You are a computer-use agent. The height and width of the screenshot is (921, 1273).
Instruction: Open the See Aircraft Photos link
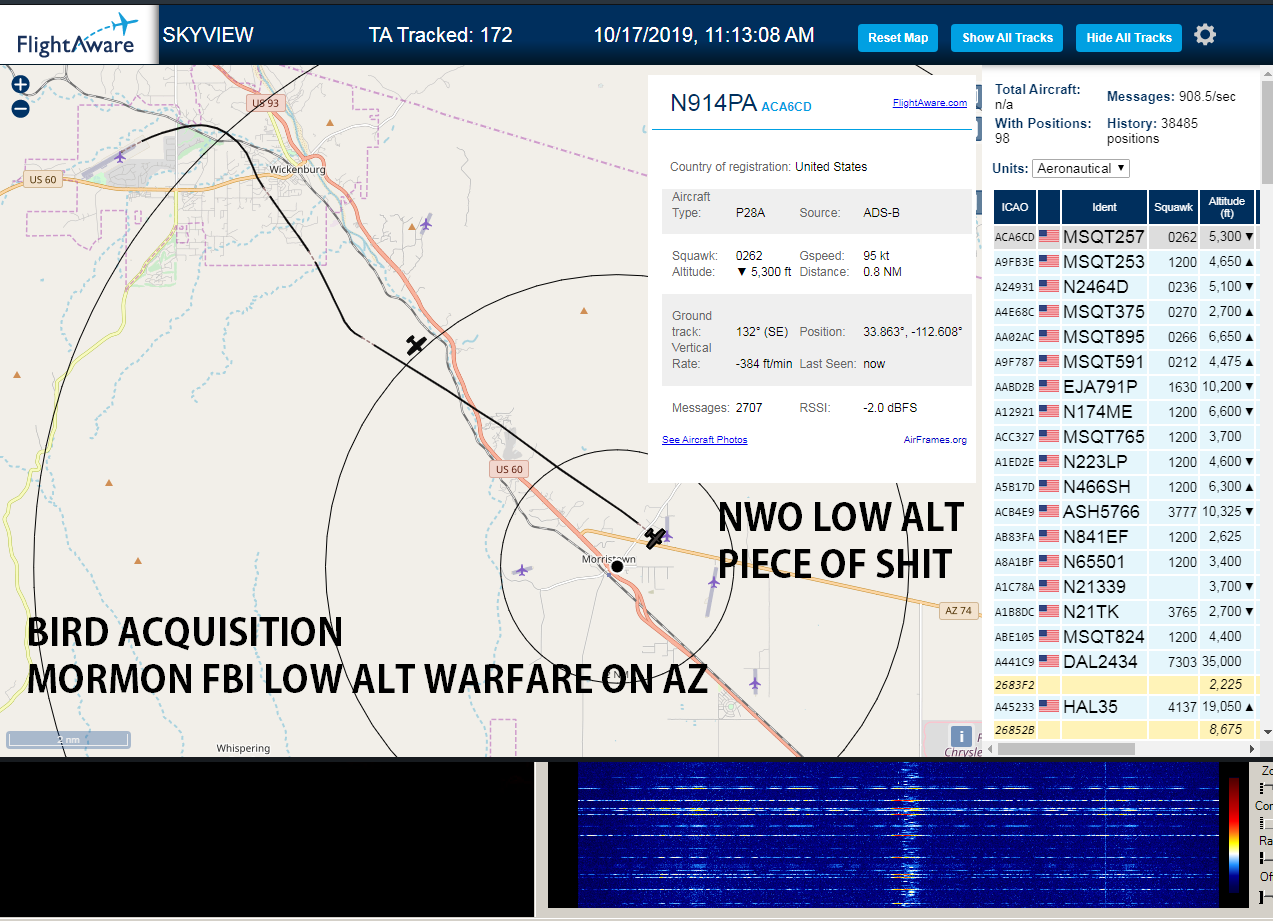click(704, 440)
